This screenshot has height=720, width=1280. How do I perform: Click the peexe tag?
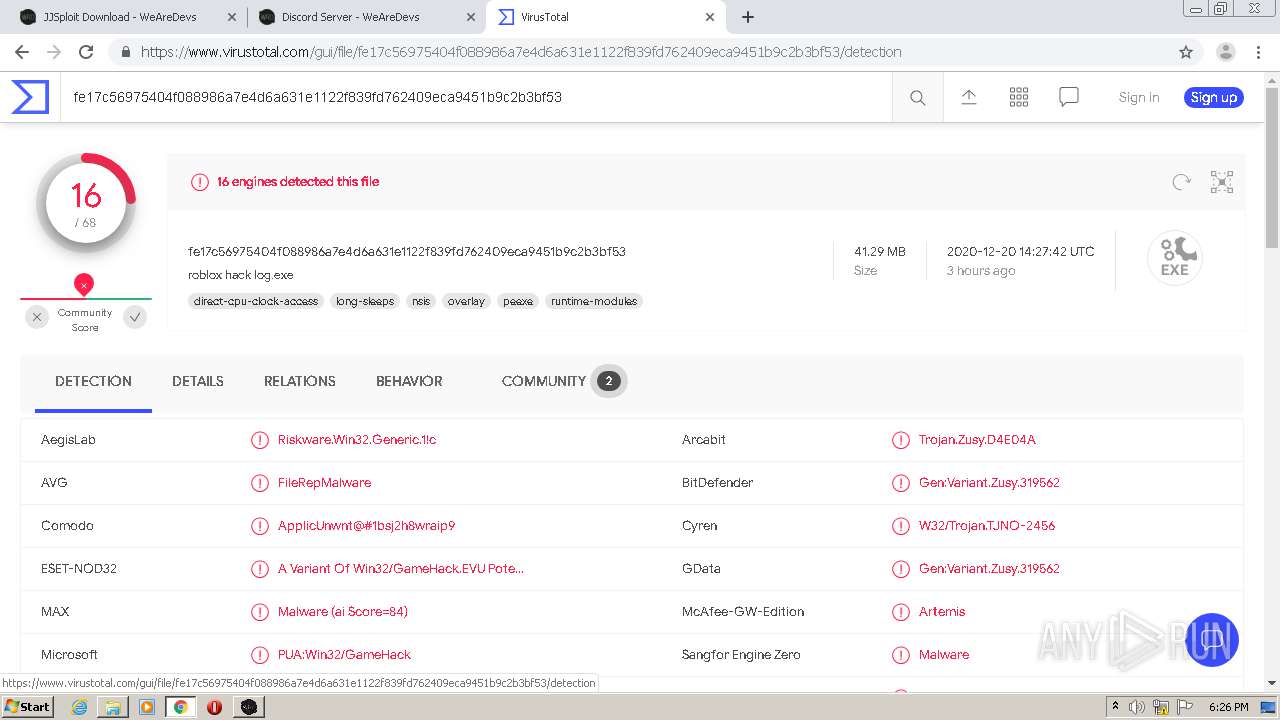point(518,301)
